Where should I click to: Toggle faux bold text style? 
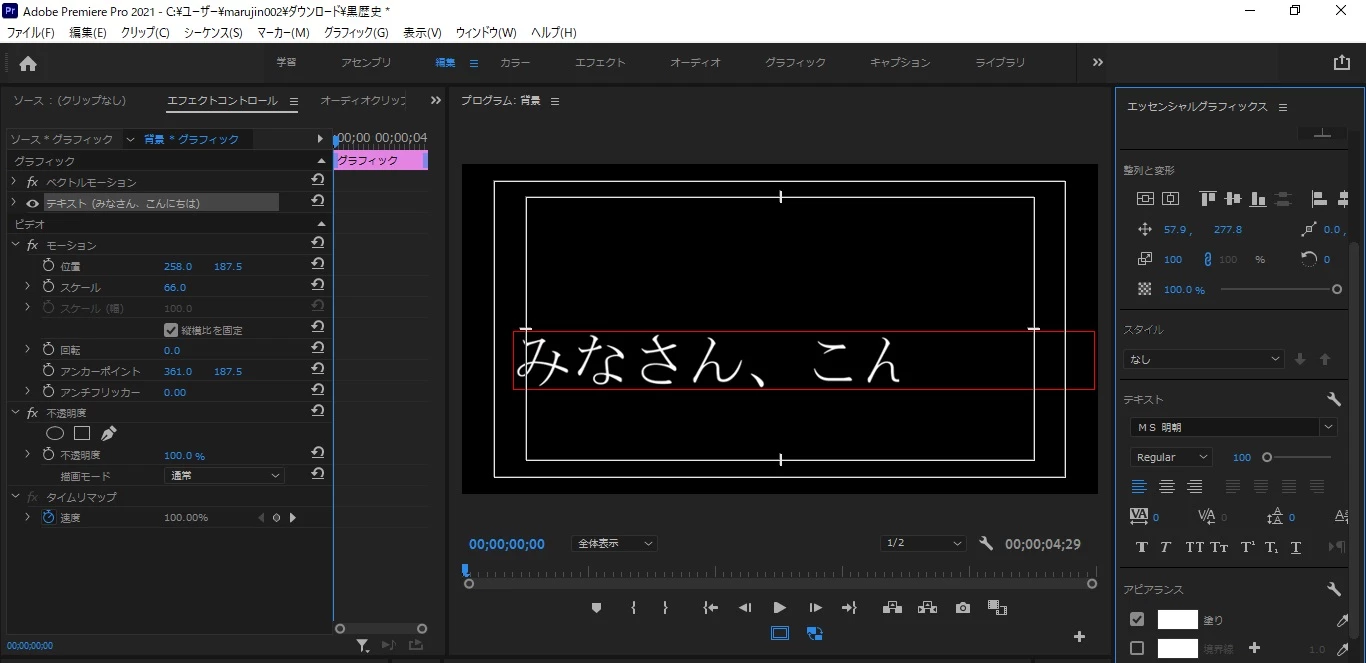click(1142, 547)
